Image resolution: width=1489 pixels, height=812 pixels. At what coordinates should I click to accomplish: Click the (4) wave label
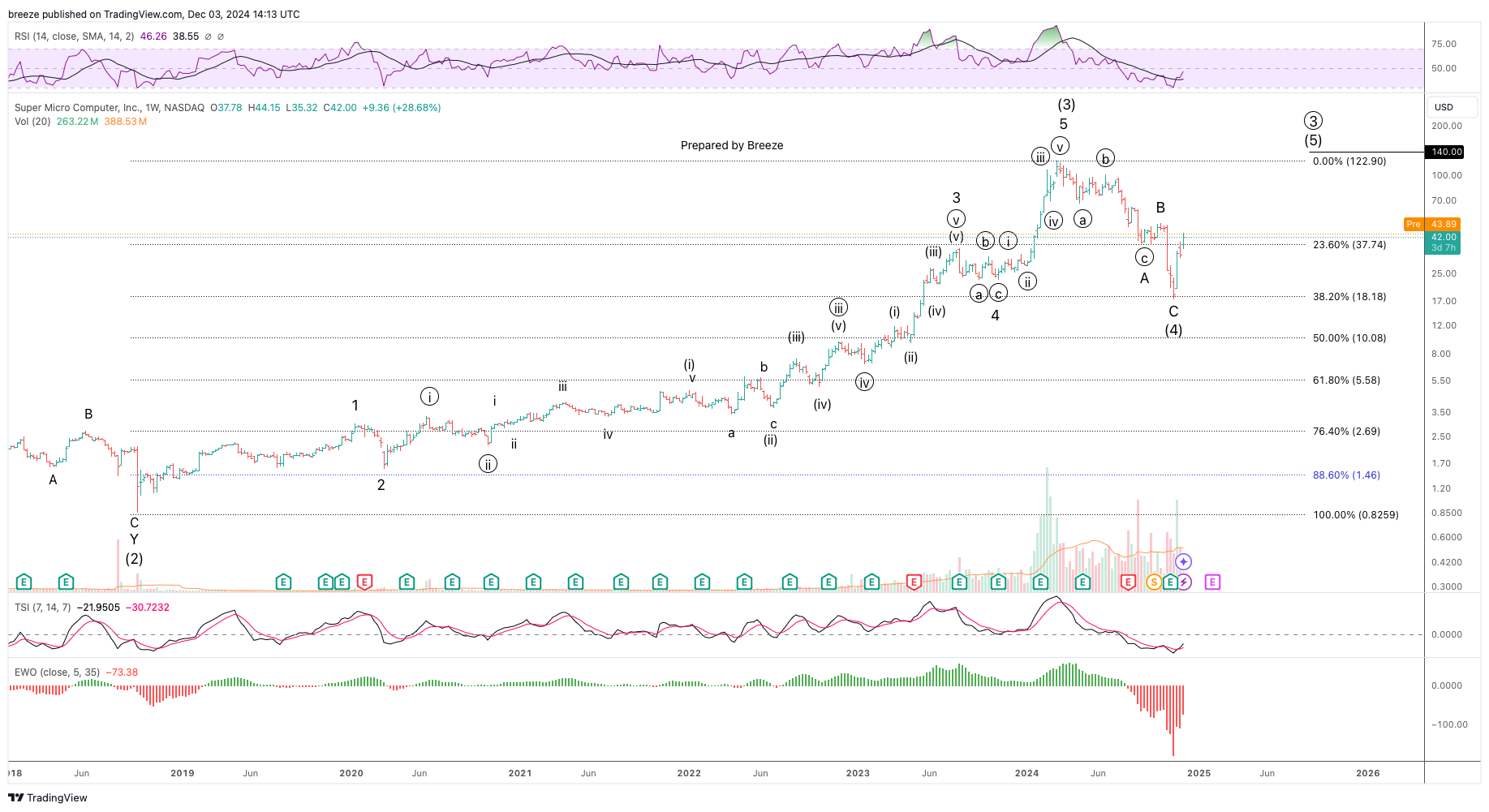click(x=1173, y=330)
